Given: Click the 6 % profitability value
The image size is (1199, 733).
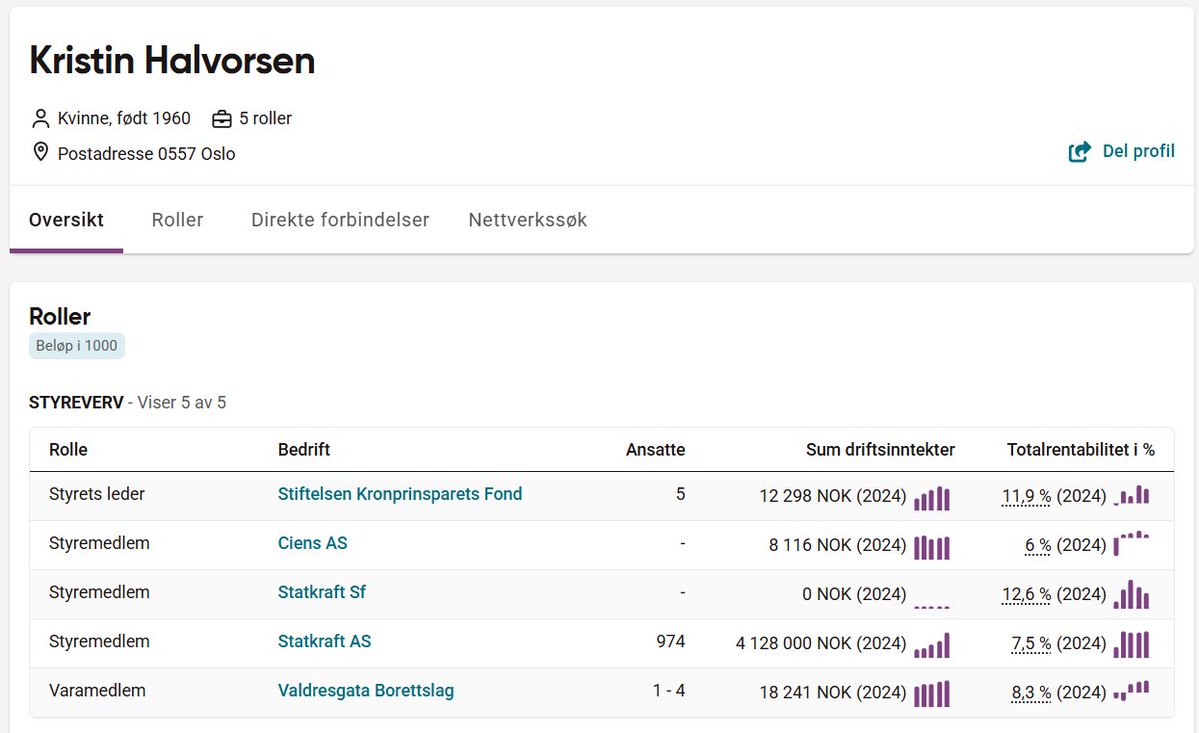Looking at the screenshot, I should [1038, 545].
